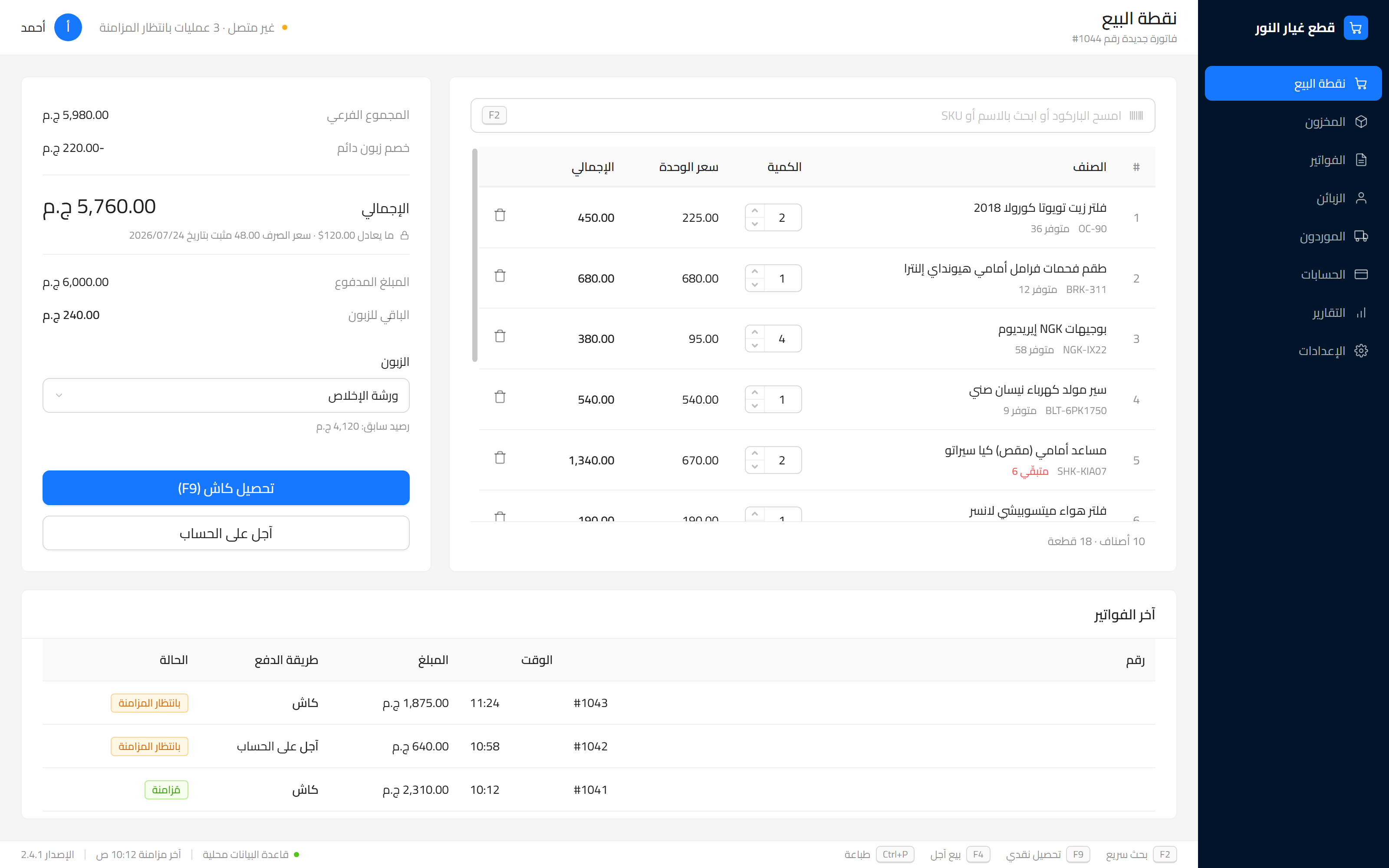Delete the طقم فحمات فرامل row
The image size is (1389, 868).
pos(500,276)
